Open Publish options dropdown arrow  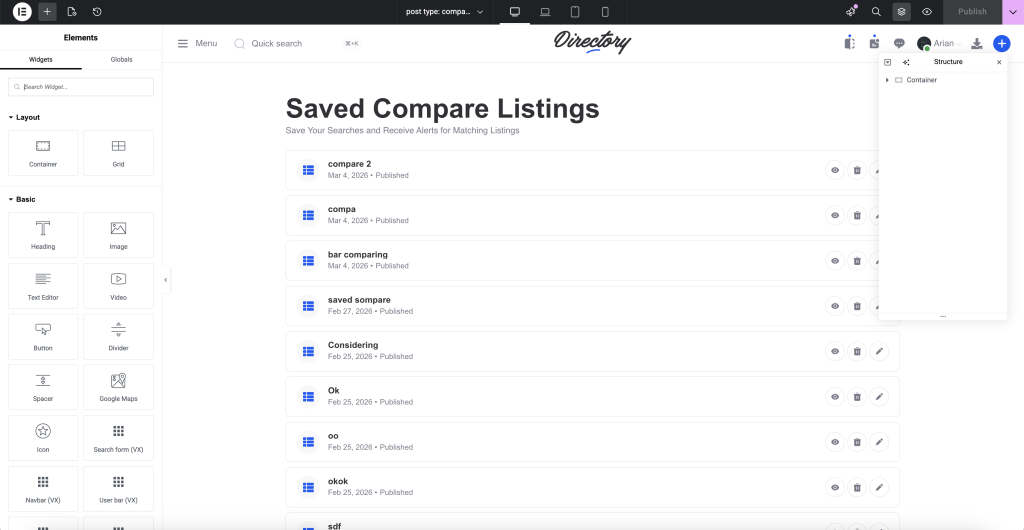1012,12
